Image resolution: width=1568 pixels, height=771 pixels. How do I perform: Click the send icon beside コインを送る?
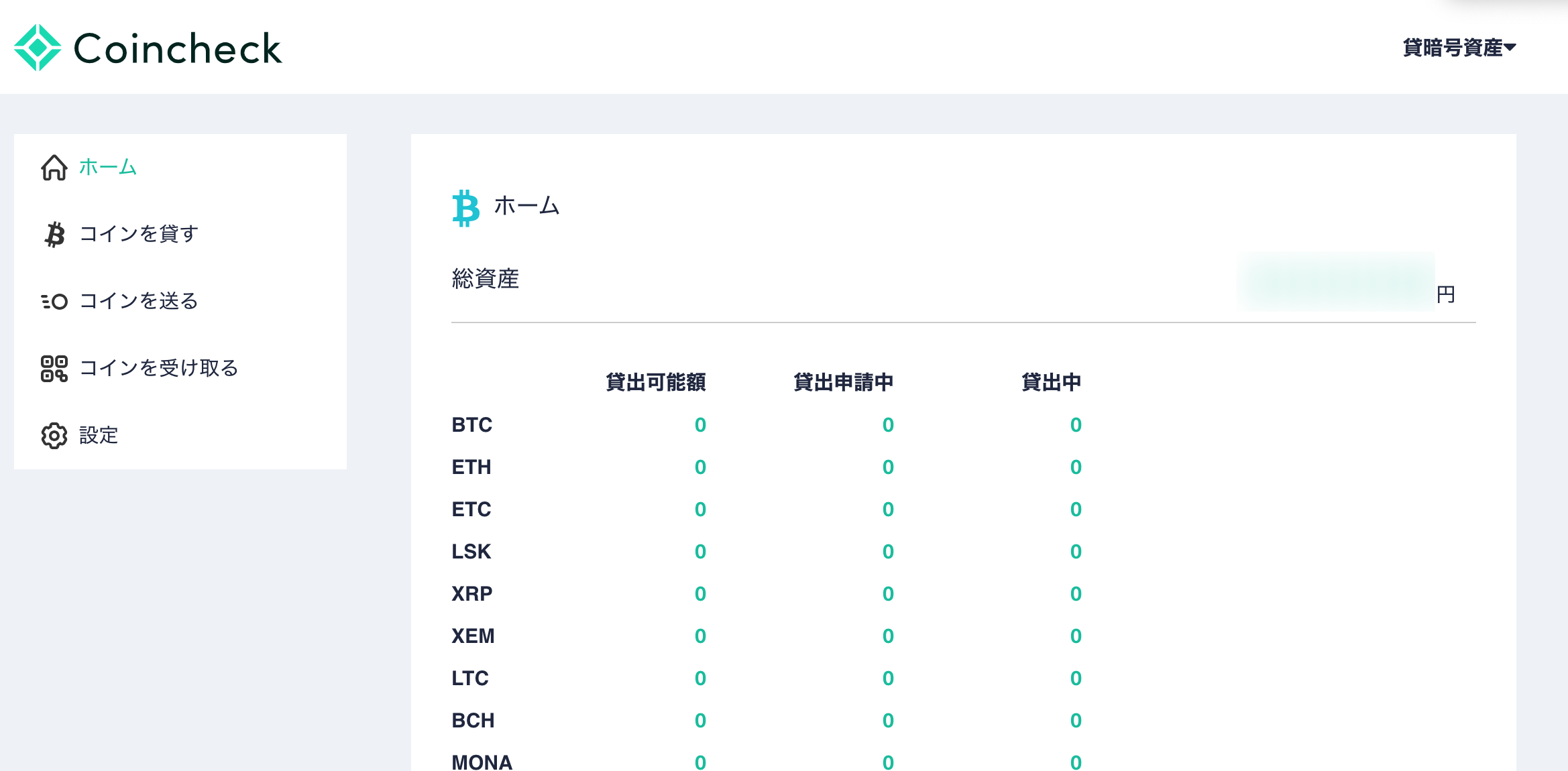tap(54, 302)
